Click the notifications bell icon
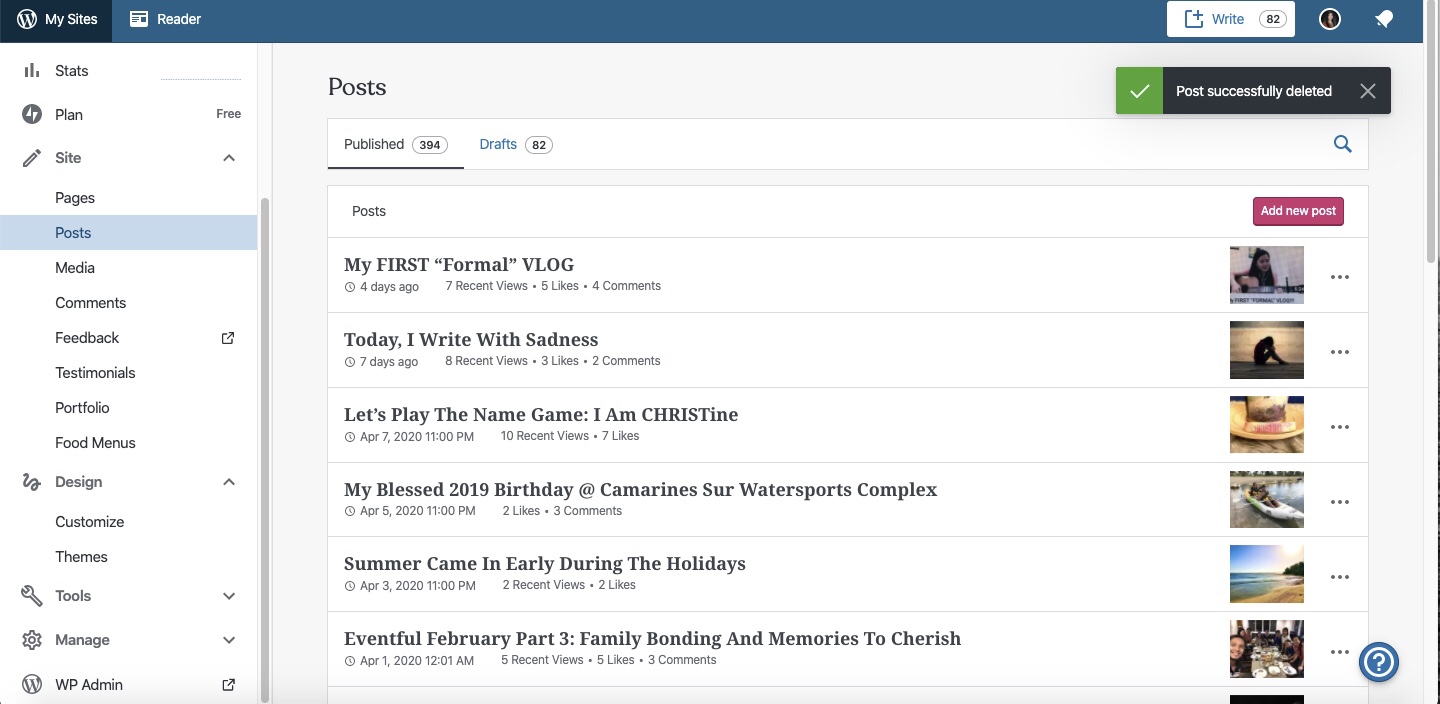Image resolution: width=1440 pixels, height=704 pixels. 1384,19
